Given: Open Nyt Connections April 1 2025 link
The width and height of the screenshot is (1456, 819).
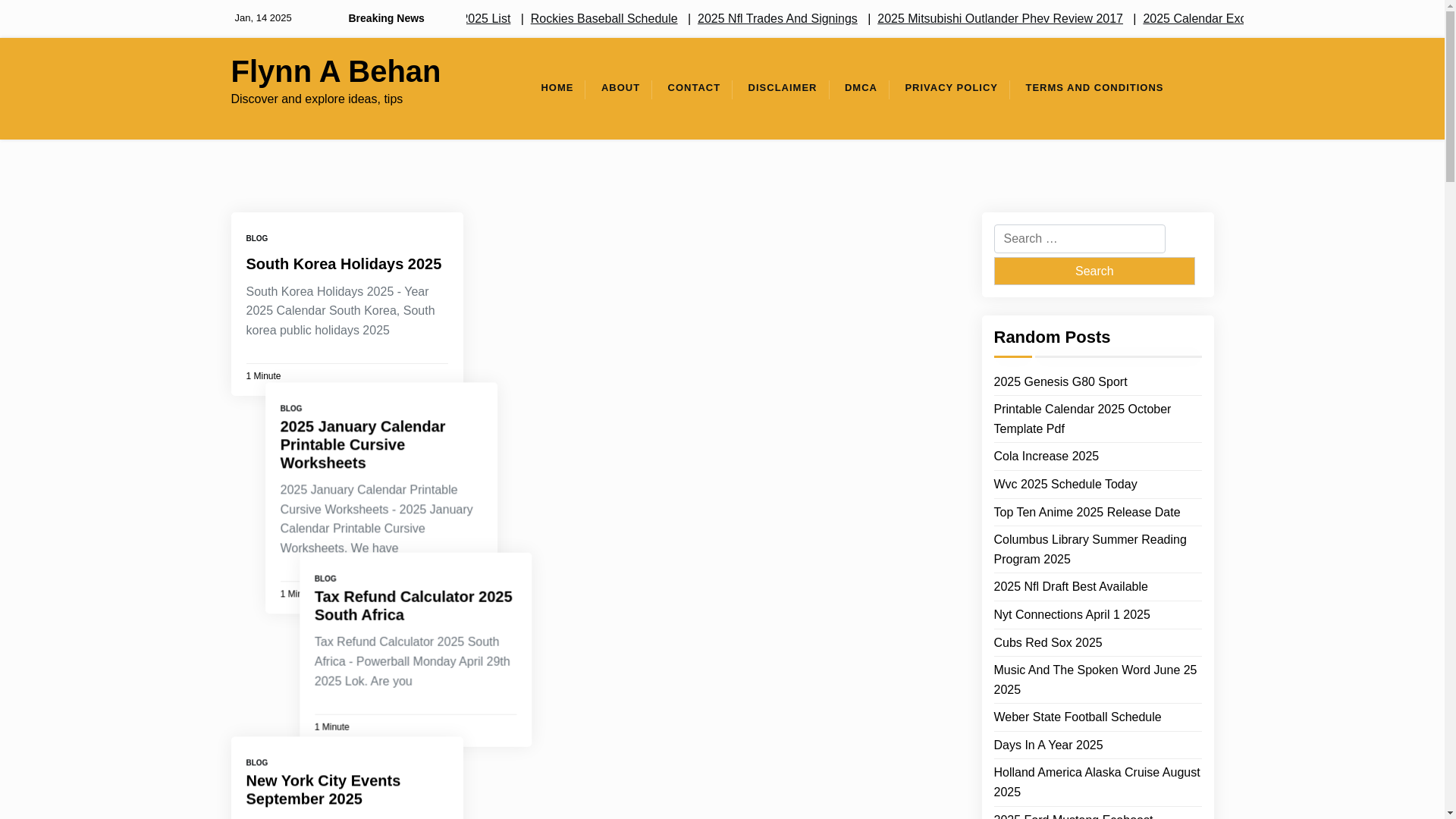Looking at the screenshot, I should pyautogui.click(x=1072, y=615).
